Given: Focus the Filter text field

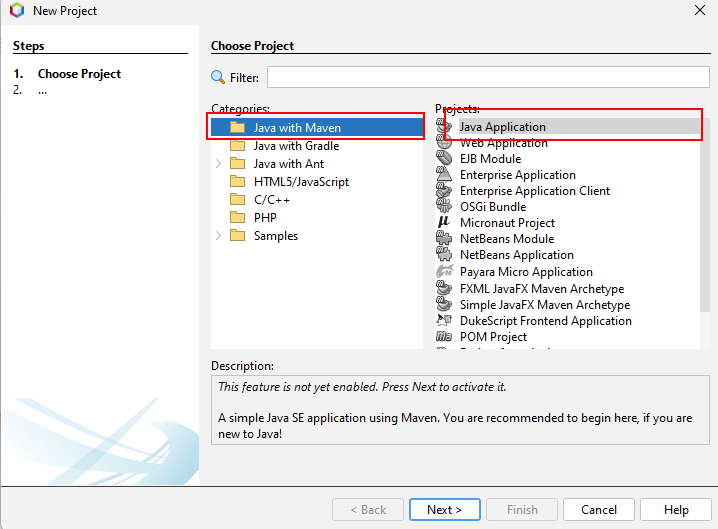Looking at the screenshot, I should [x=488, y=77].
